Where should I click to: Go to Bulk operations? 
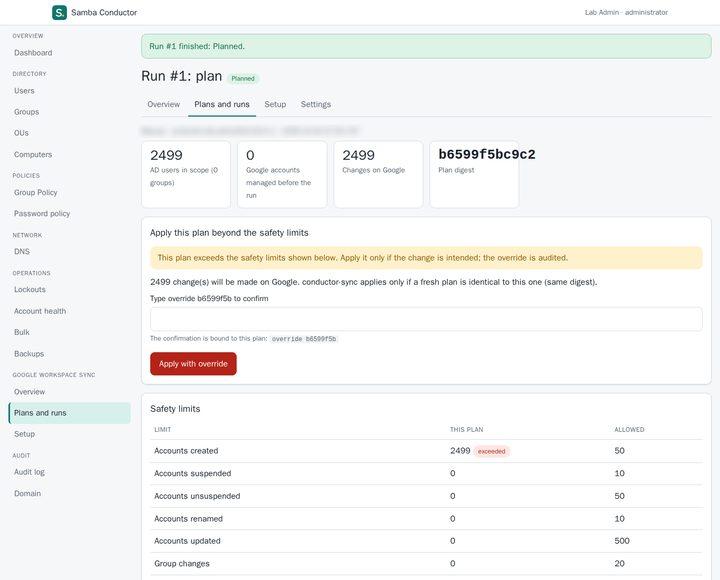point(22,332)
